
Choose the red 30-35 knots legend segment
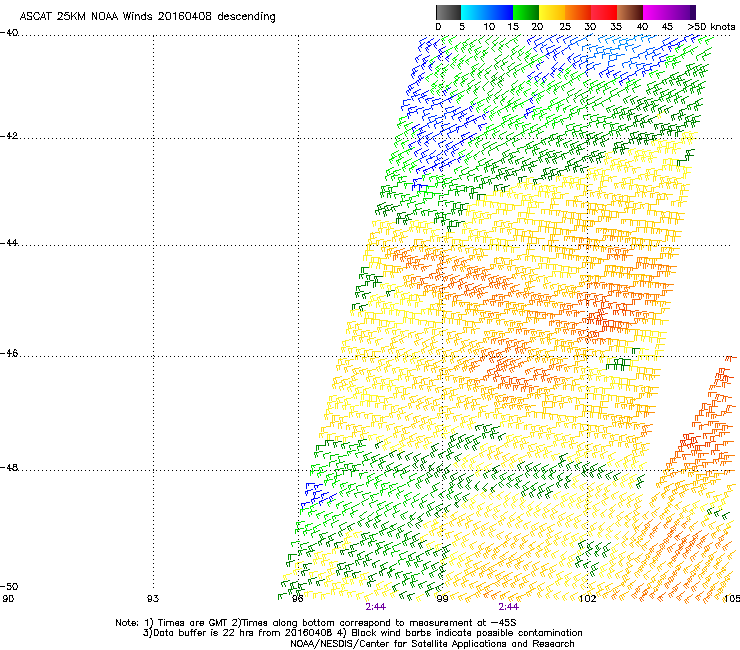point(604,12)
